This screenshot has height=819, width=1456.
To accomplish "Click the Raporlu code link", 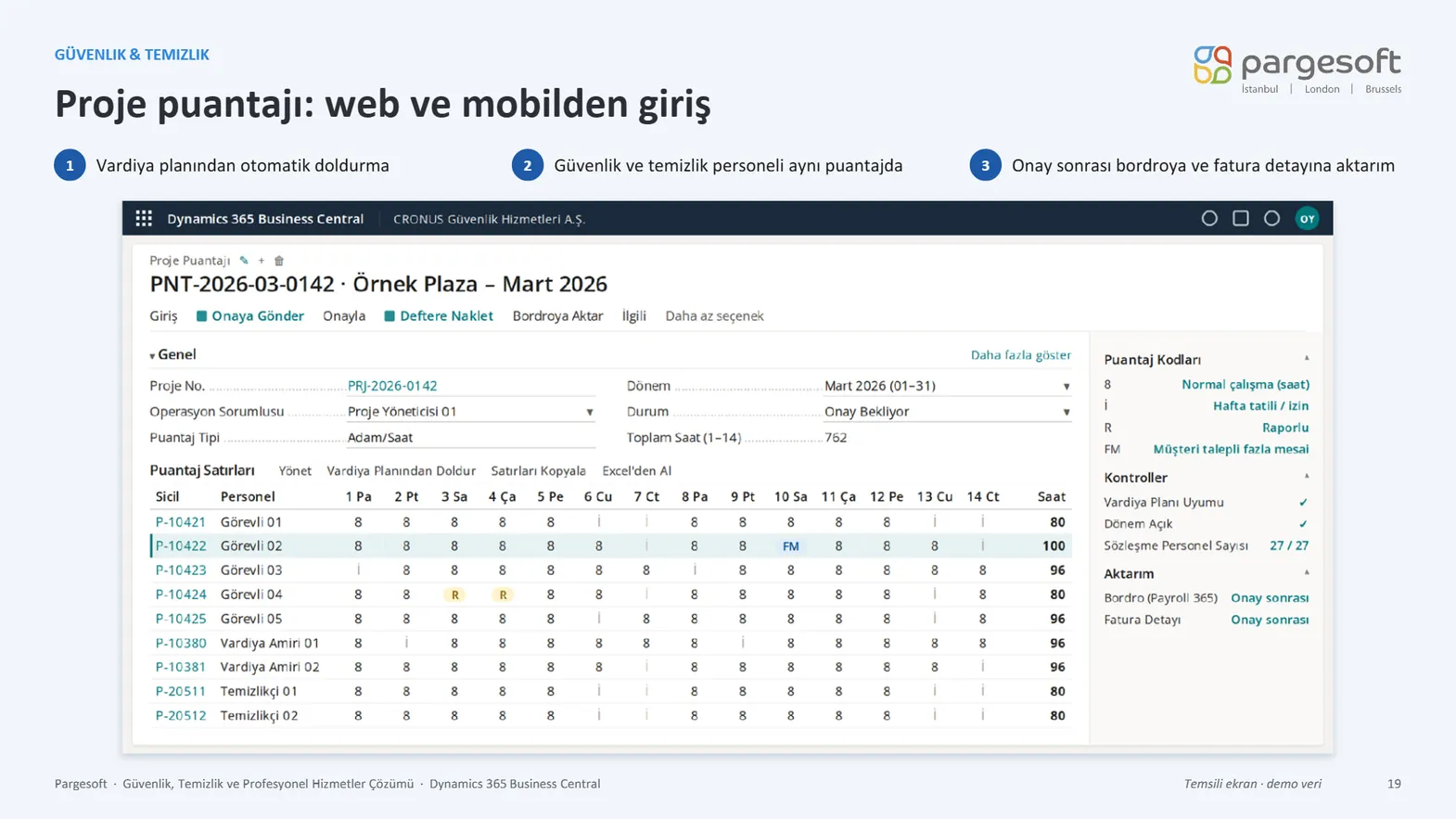I will [1285, 428].
